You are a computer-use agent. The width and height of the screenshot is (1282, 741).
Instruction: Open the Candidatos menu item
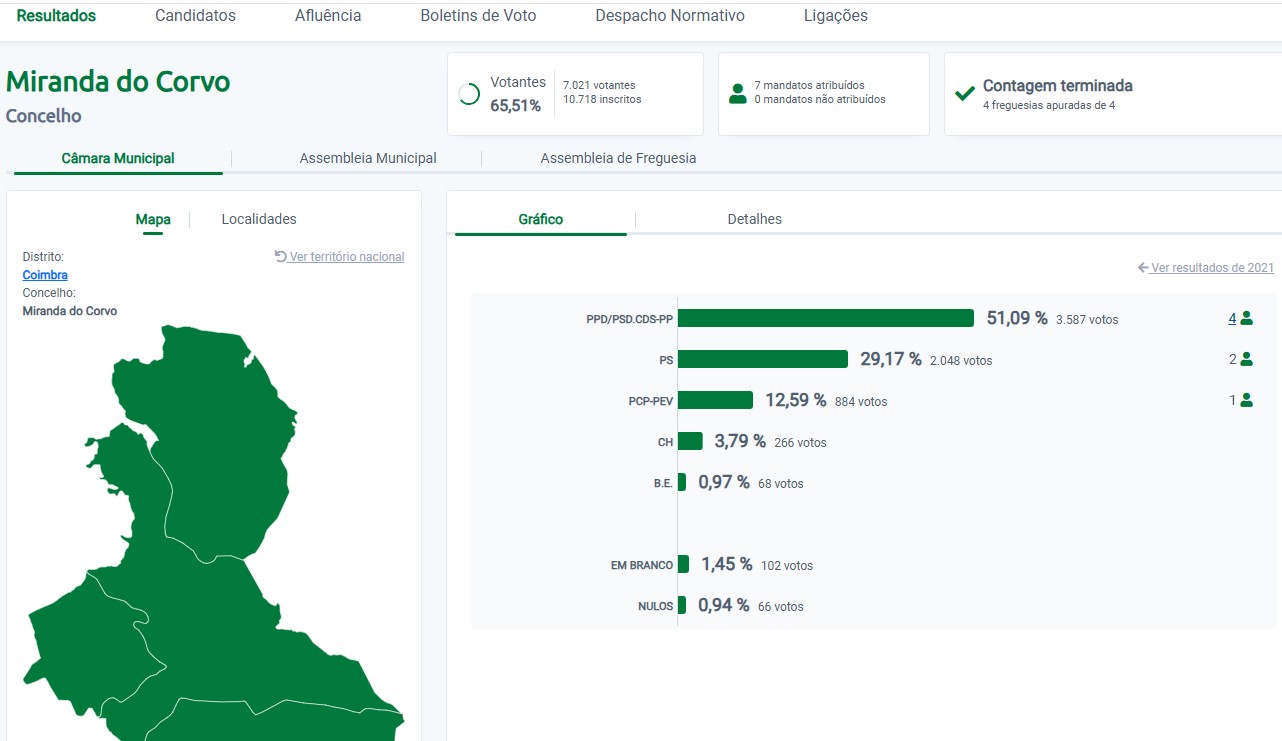[x=195, y=16]
